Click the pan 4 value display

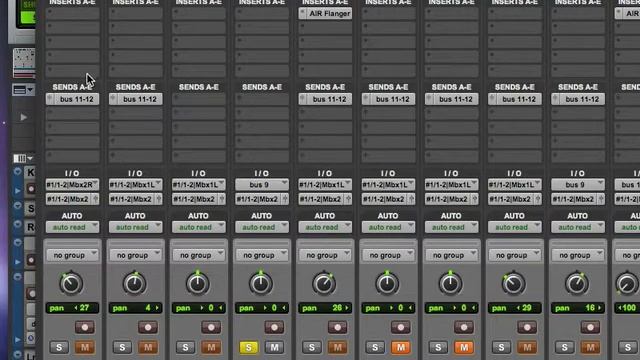pos(136,308)
